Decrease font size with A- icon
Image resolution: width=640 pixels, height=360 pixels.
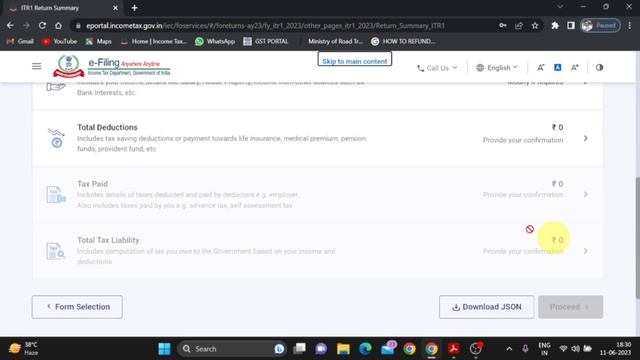(540, 68)
